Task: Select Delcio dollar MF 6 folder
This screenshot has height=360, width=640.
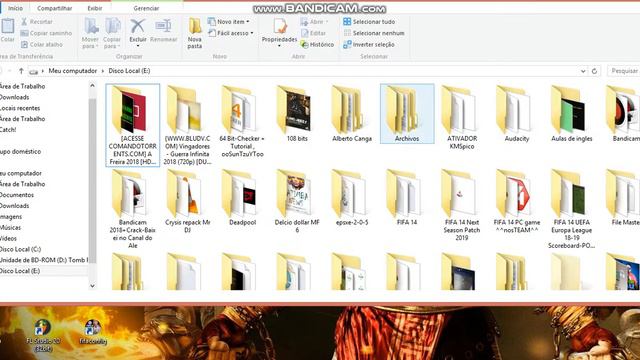Action: tap(297, 201)
